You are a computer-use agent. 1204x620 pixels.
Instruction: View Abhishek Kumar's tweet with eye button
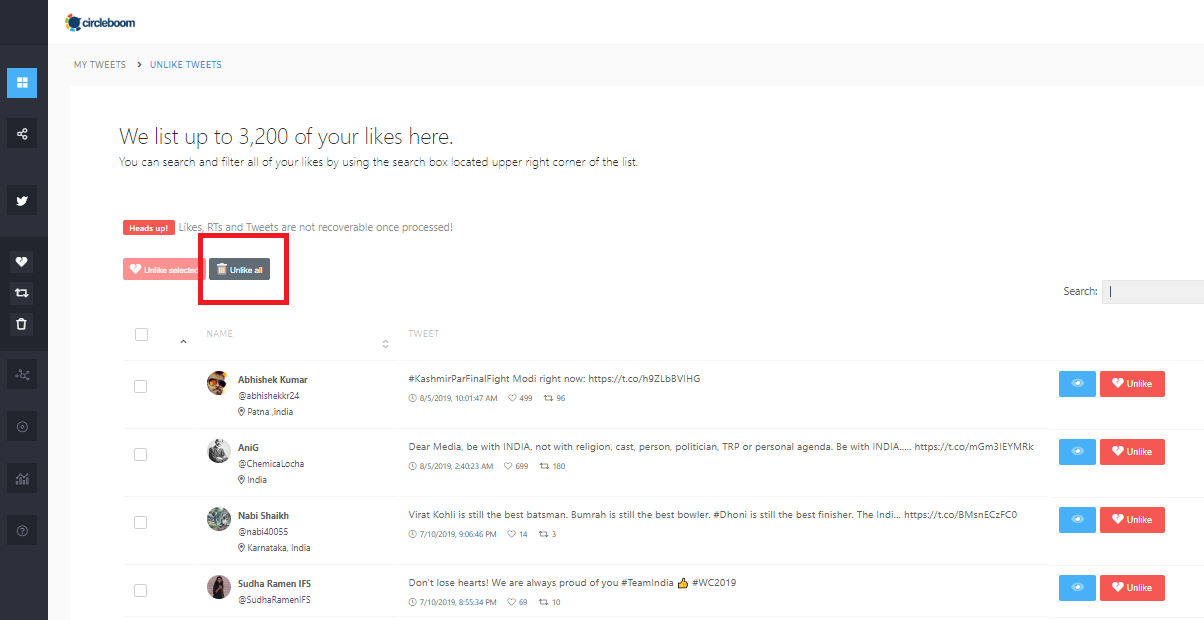(x=1077, y=384)
